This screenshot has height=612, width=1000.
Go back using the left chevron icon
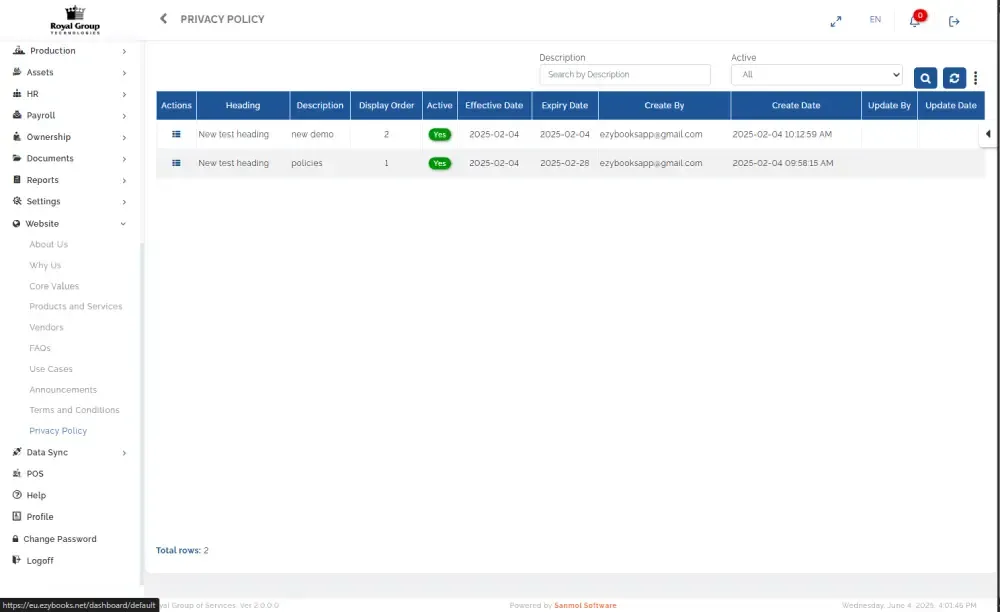click(x=164, y=19)
